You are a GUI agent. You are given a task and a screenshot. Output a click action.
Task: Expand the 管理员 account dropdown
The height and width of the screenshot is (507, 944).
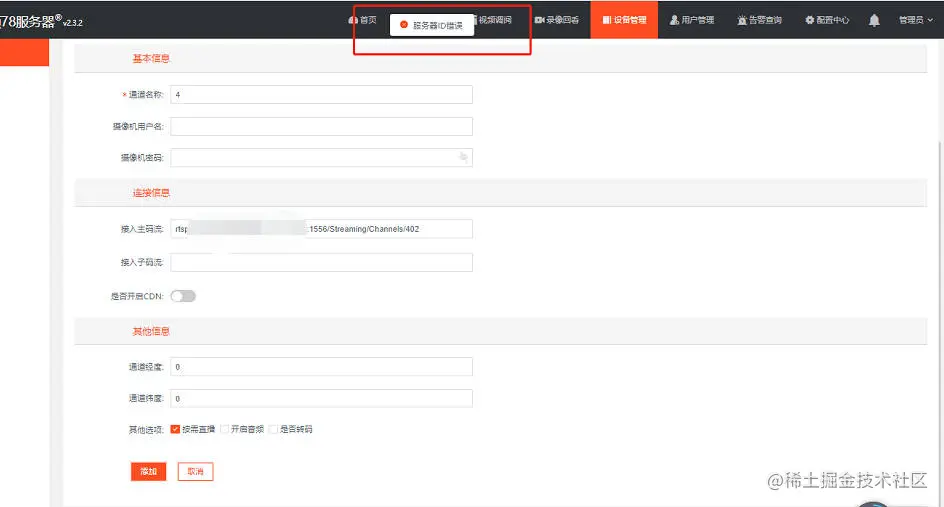pos(916,20)
